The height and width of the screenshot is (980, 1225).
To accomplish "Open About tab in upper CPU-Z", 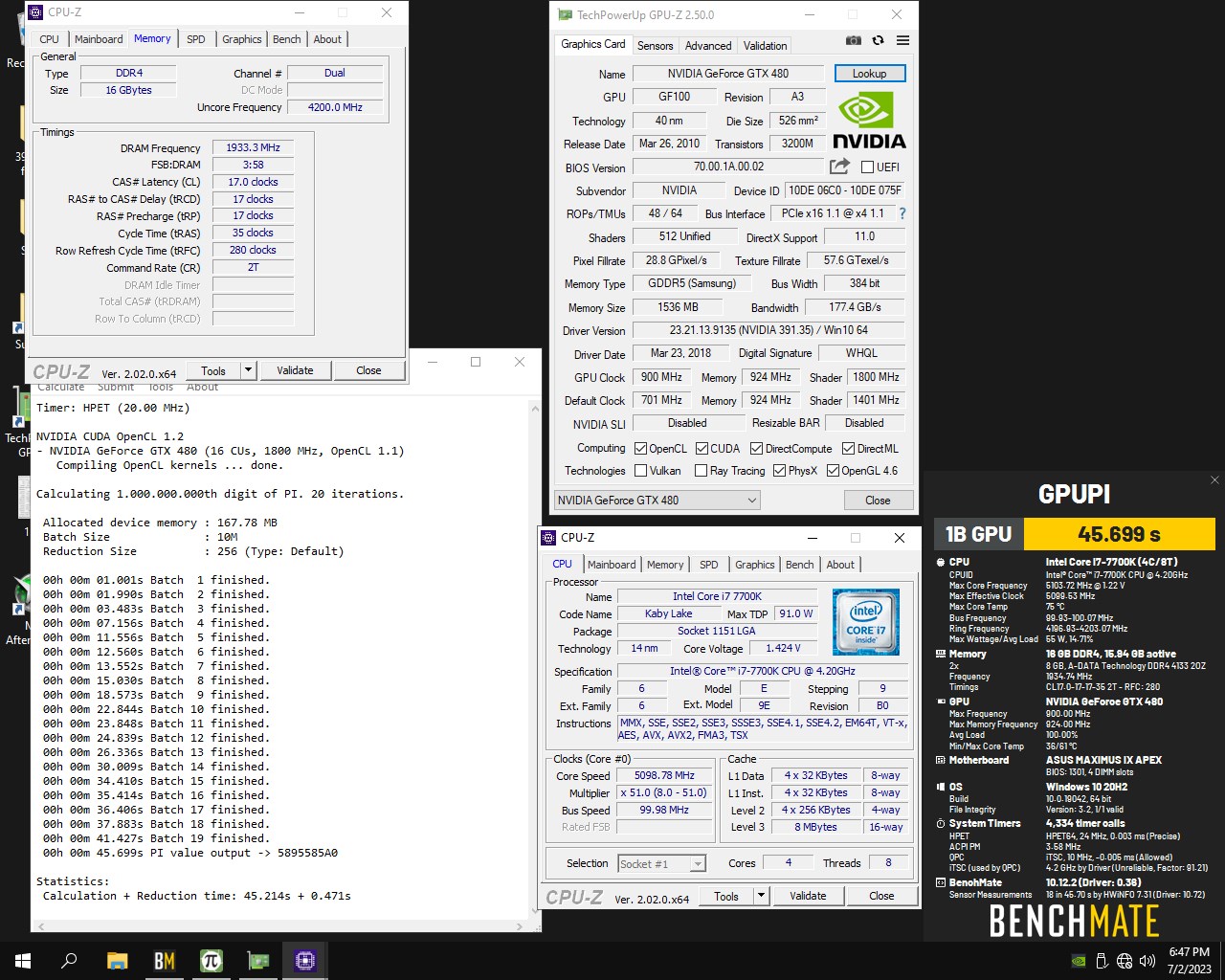I will point(327,39).
